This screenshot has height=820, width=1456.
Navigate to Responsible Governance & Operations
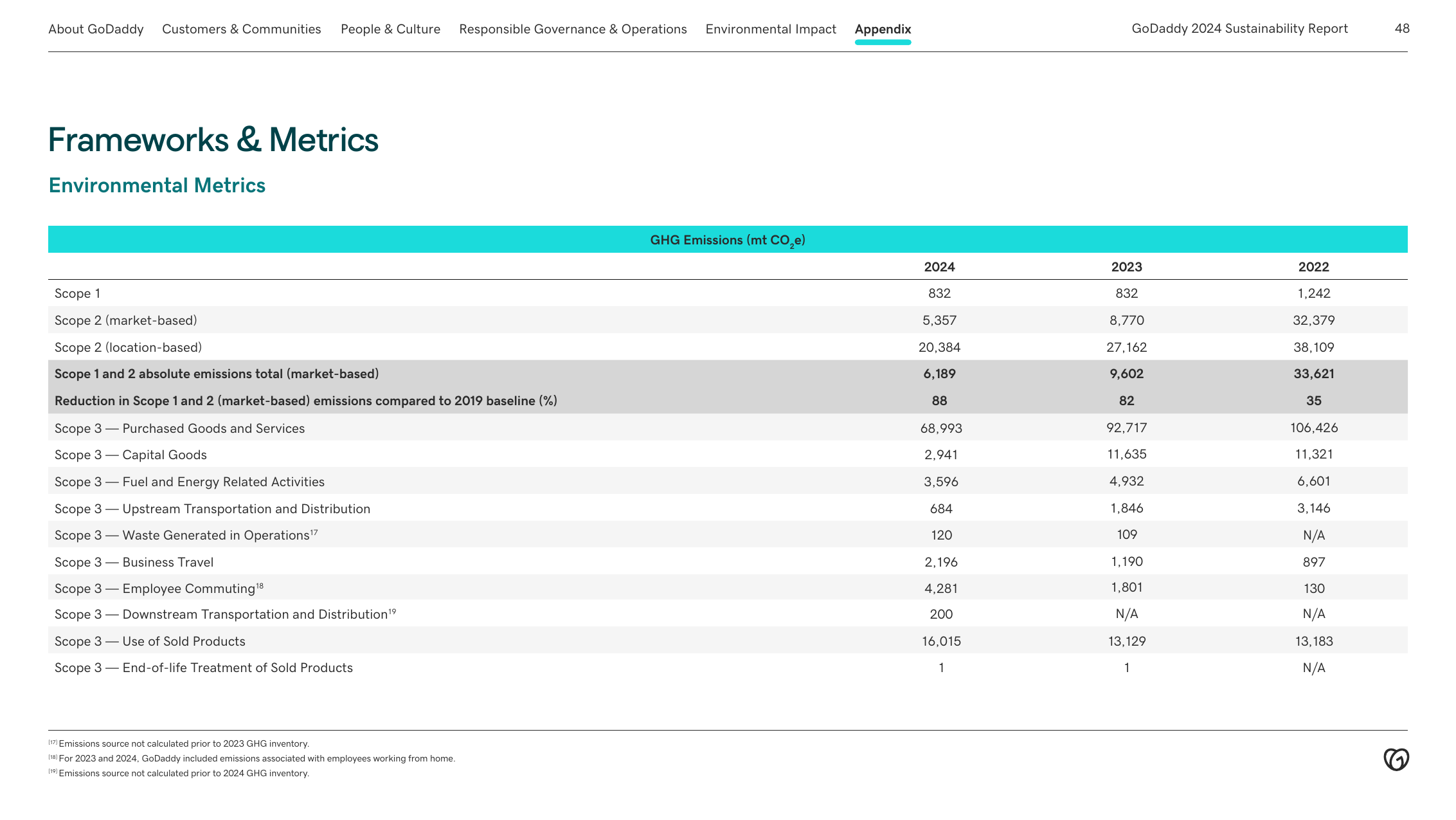573,29
